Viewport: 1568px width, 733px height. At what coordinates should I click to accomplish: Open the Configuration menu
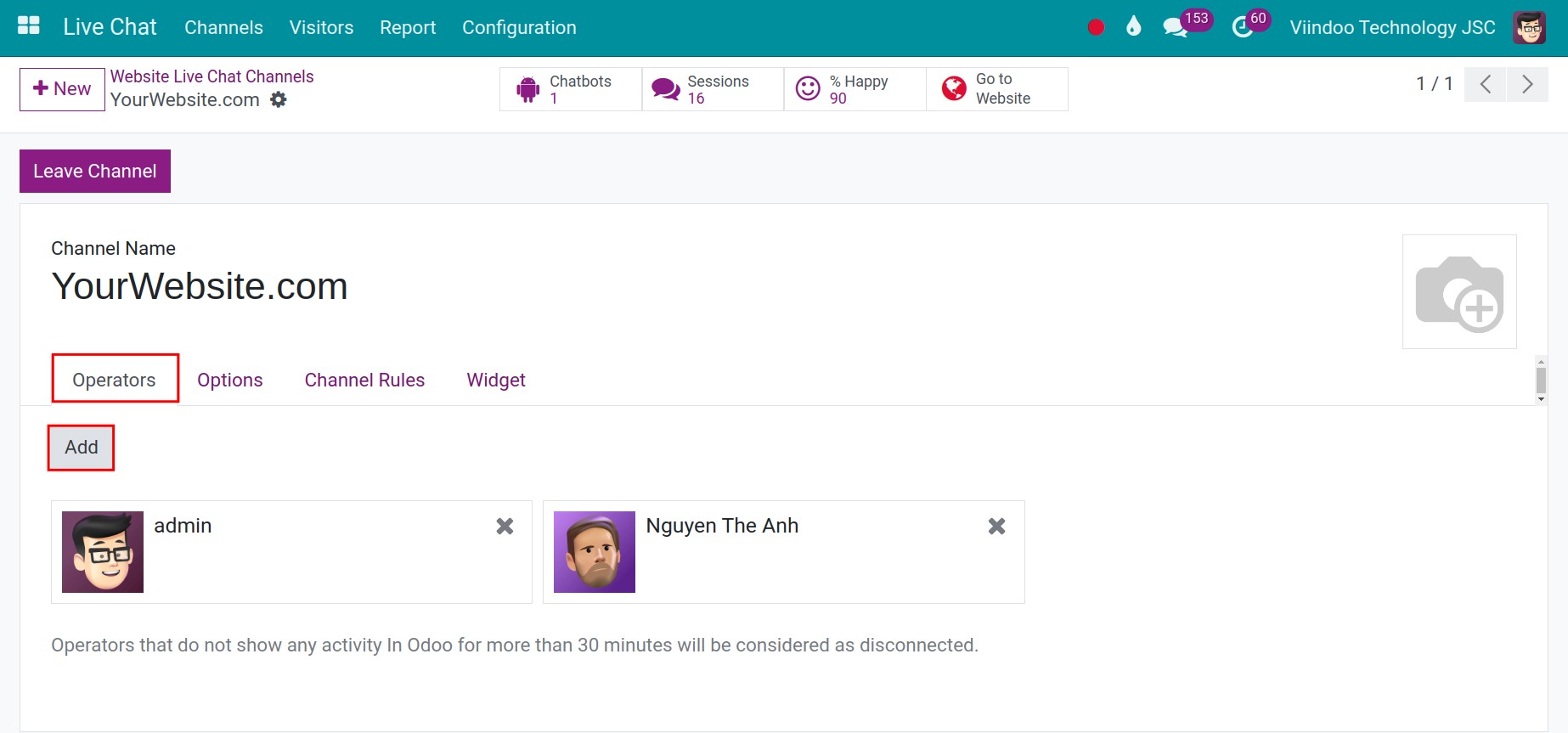[519, 27]
